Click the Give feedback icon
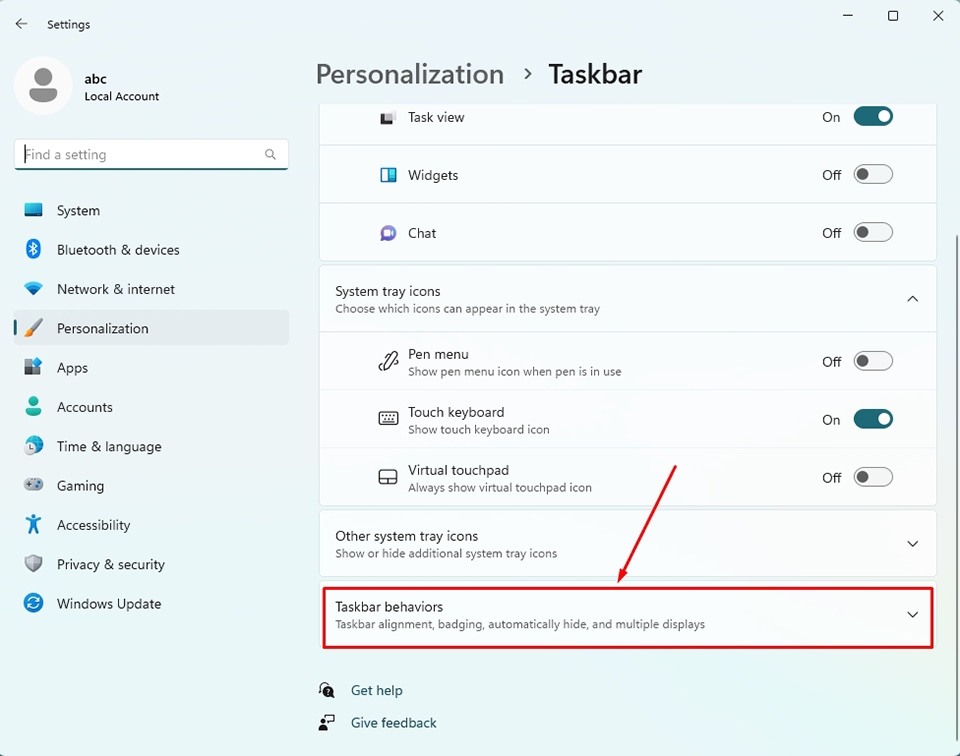Viewport: 960px width, 756px height. [327, 722]
